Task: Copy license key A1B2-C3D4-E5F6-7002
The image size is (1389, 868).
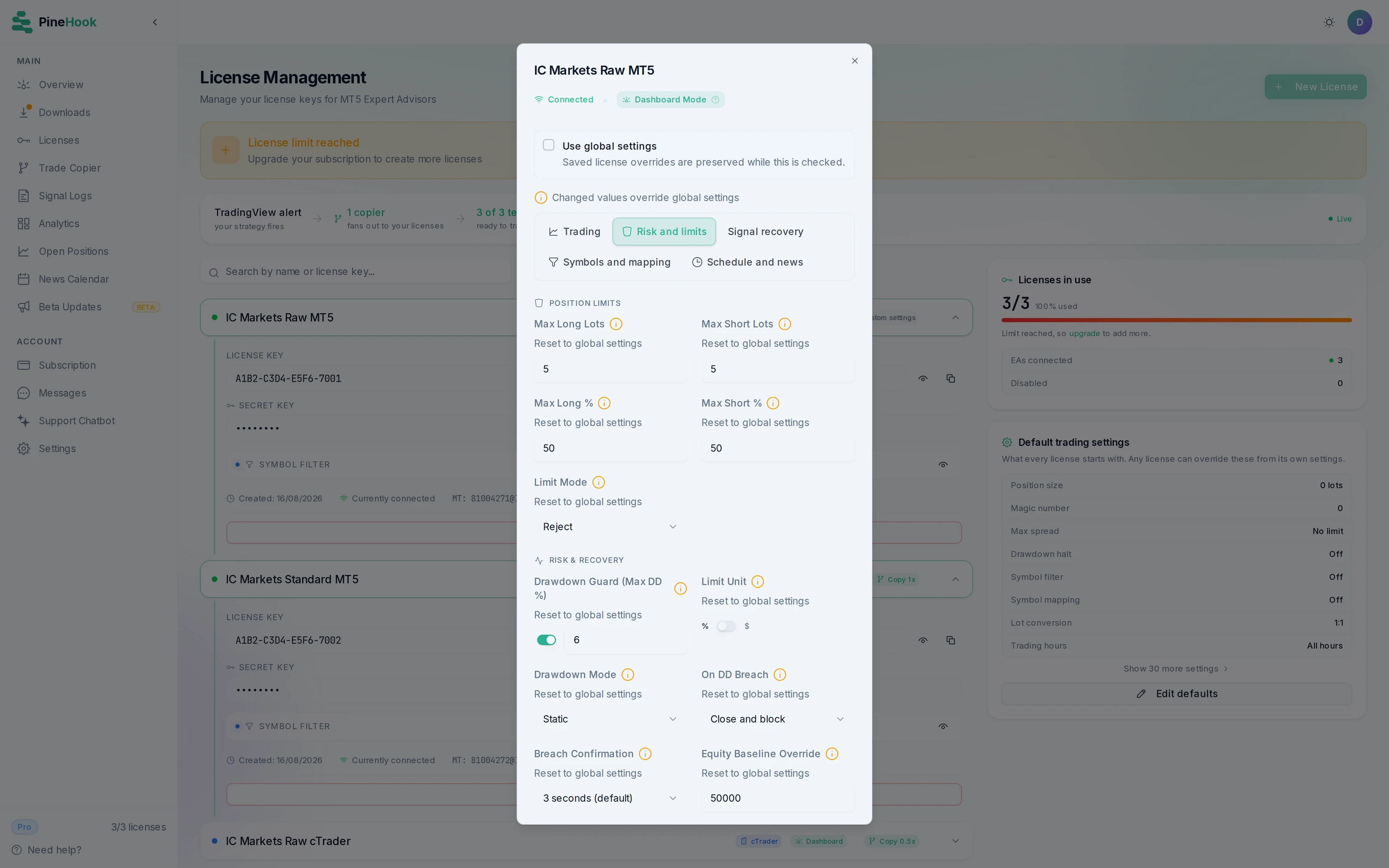Action: [951, 641]
